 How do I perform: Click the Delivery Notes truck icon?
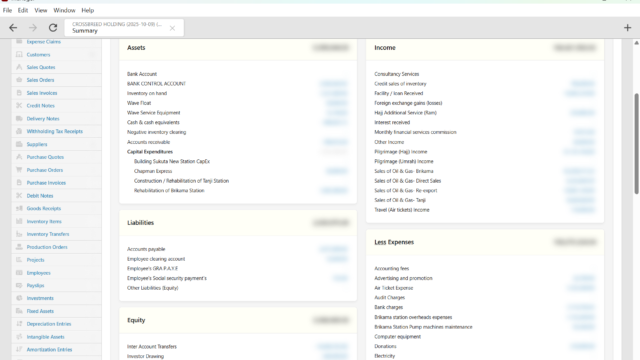point(19,118)
